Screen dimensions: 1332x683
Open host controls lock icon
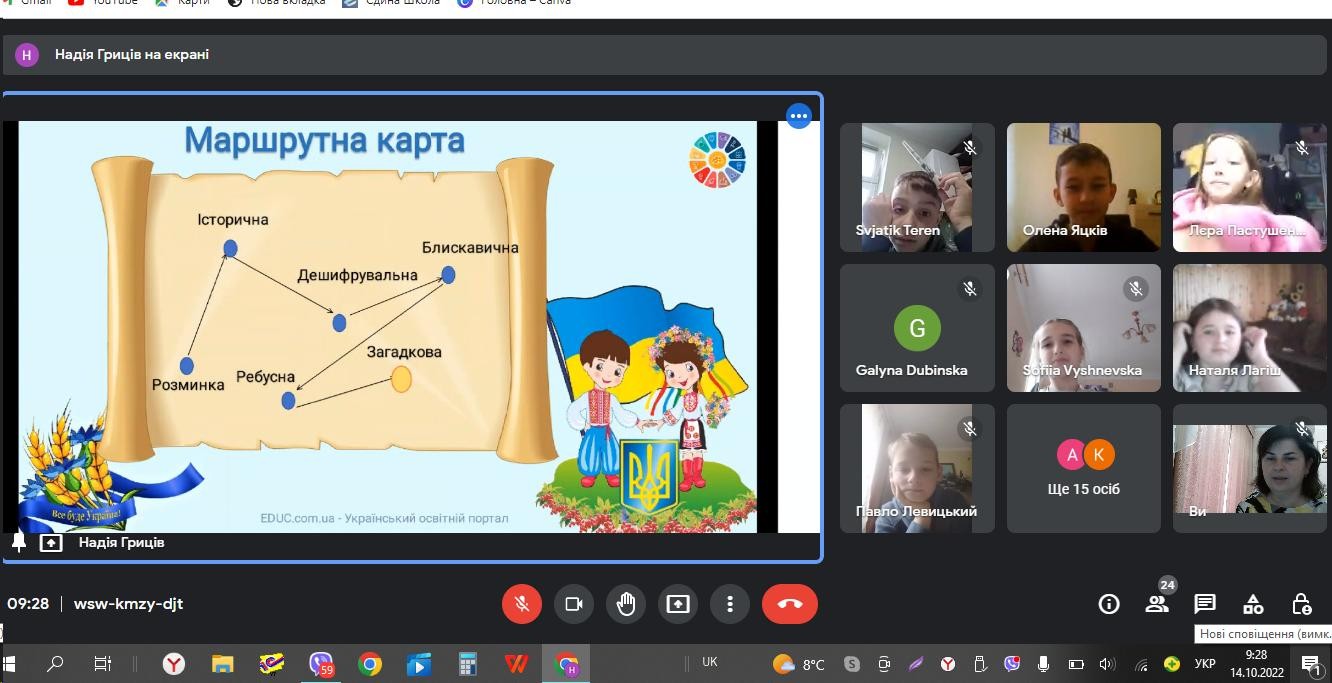point(1301,604)
